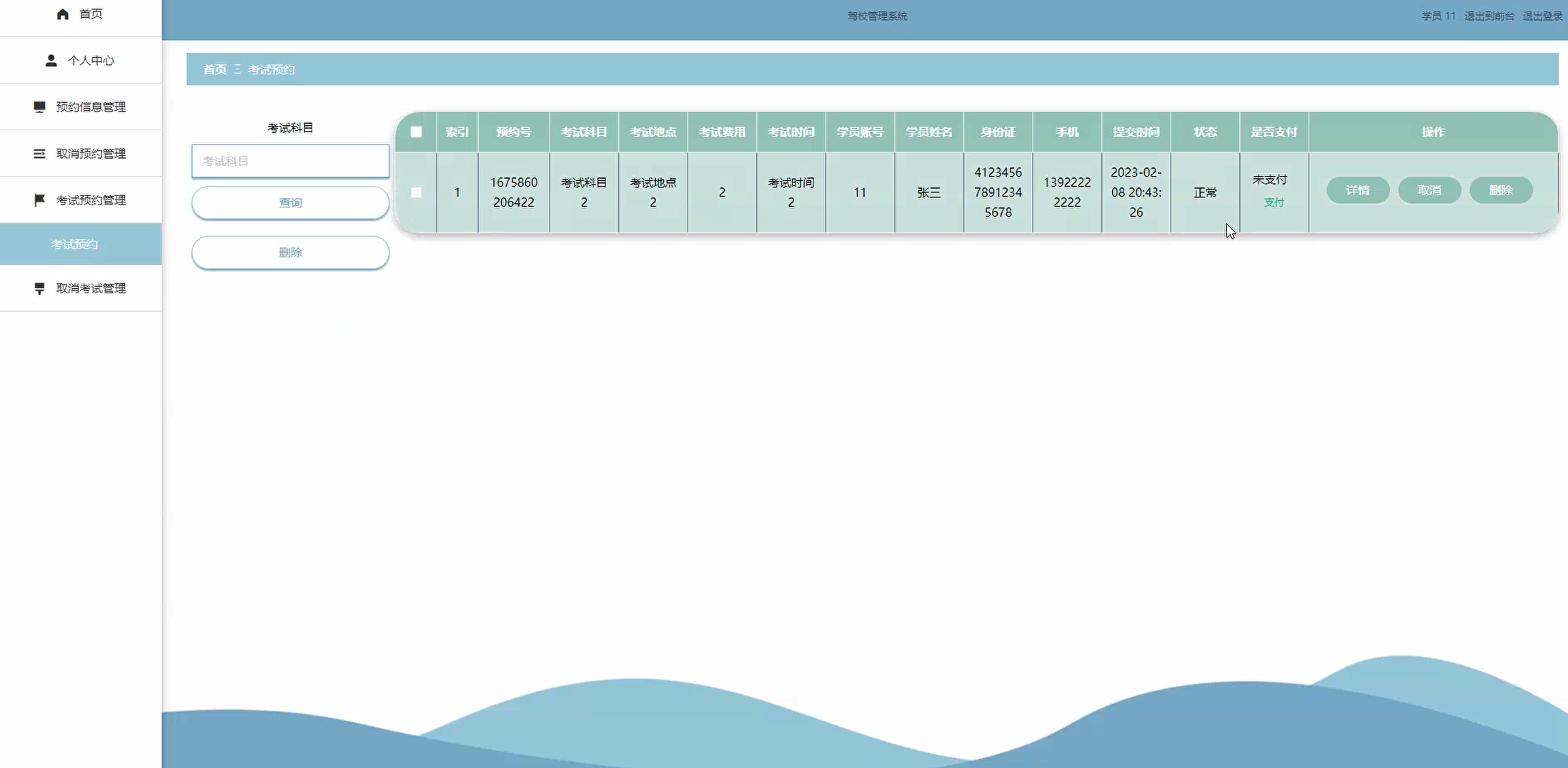Click the 状态 column header
Image resolution: width=1568 pixels, height=768 pixels.
(1205, 132)
